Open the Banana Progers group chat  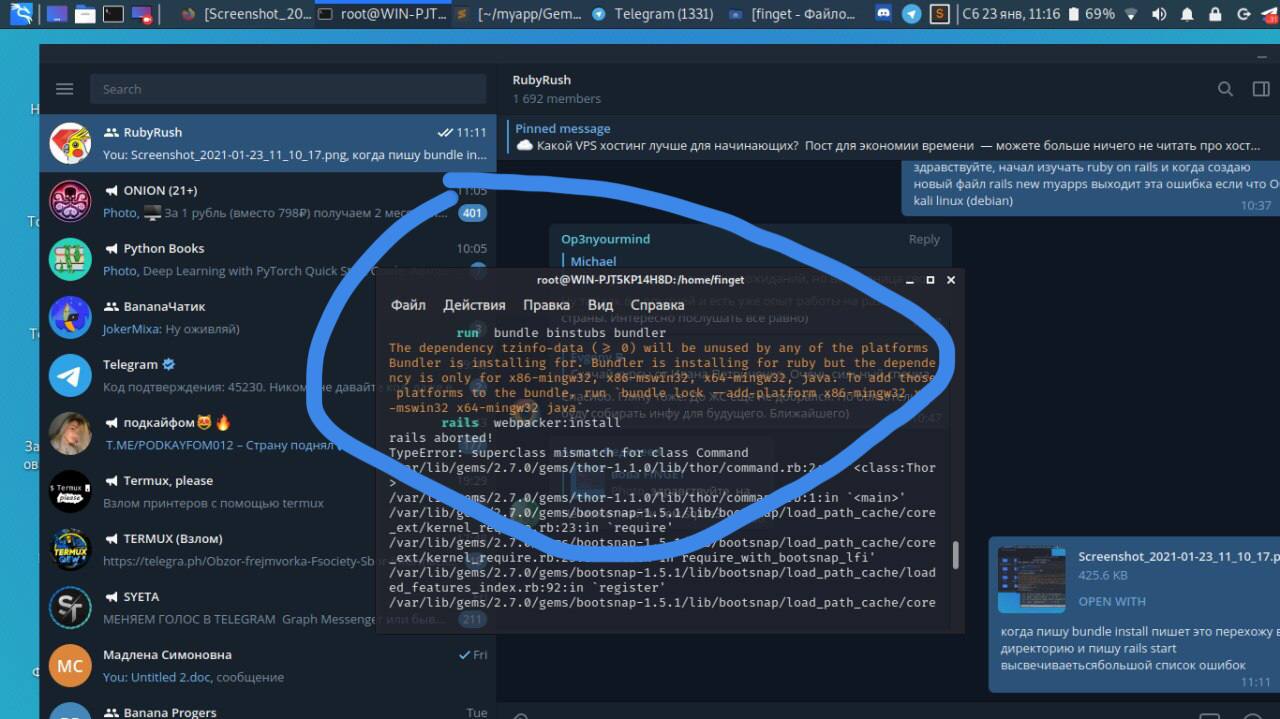(x=268, y=708)
